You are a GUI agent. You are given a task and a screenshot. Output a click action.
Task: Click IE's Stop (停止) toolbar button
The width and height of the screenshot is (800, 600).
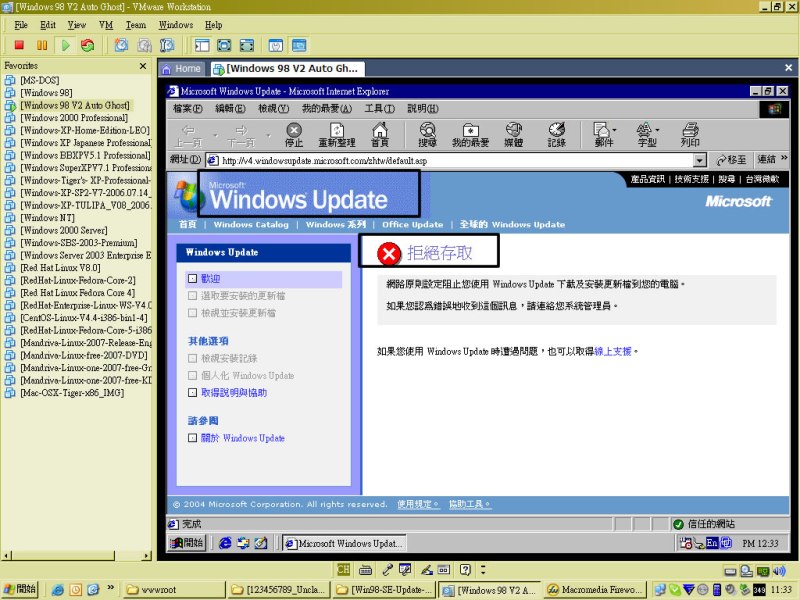[x=294, y=135]
